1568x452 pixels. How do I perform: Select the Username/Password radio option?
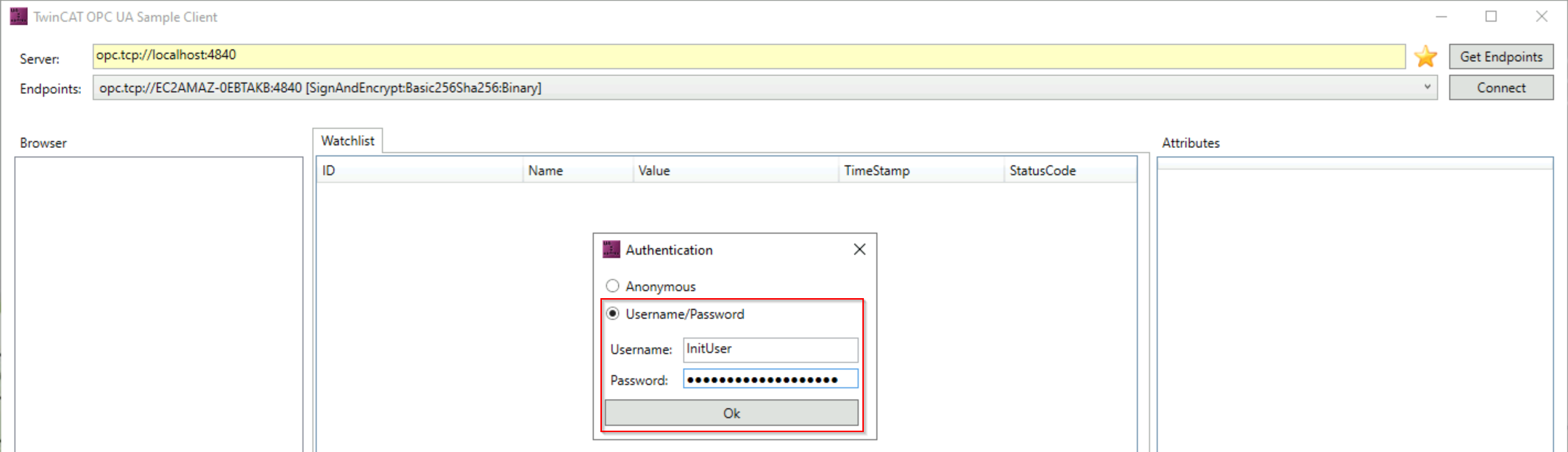(x=612, y=314)
